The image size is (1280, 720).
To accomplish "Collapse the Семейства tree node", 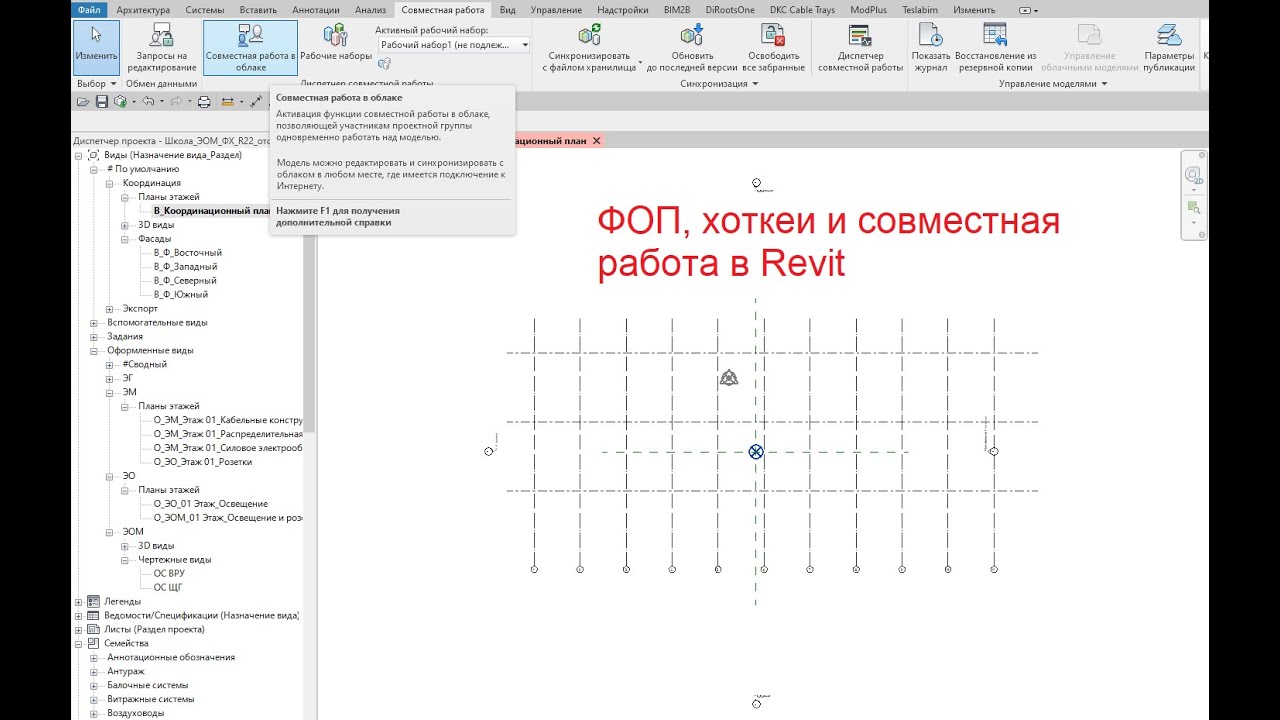I will [x=79, y=644].
